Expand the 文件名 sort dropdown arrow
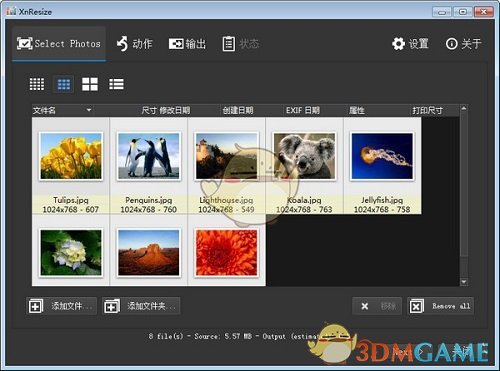The width and height of the screenshot is (500, 371). 89,110
